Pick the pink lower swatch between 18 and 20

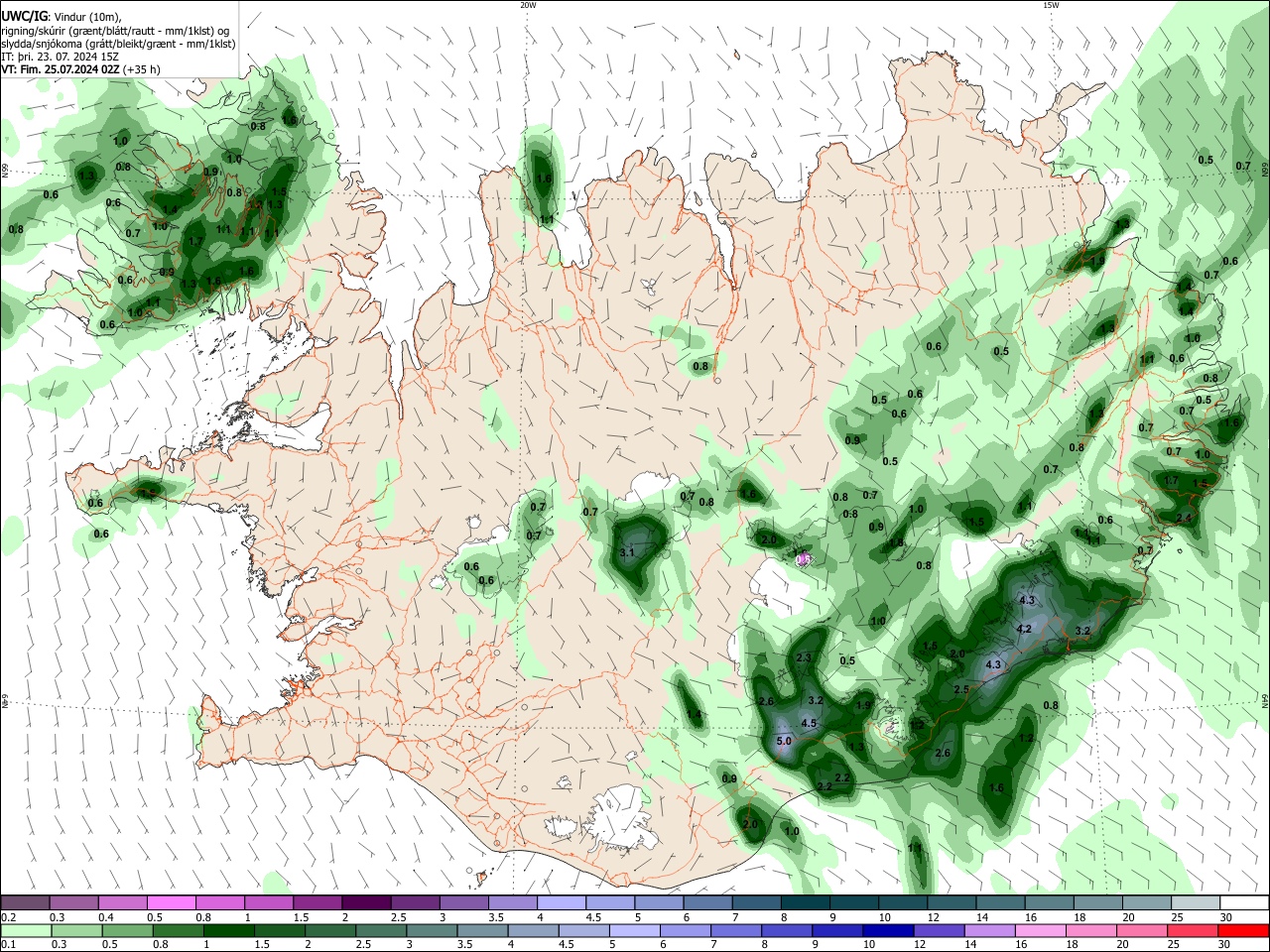click(1092, 930)
